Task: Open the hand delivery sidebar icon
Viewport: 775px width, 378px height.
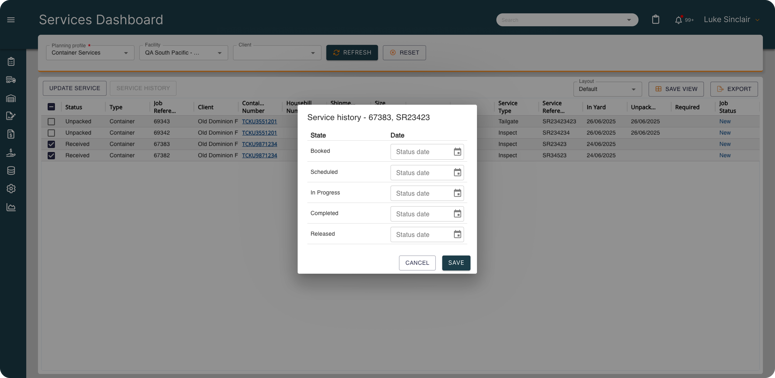Action: 11,153
